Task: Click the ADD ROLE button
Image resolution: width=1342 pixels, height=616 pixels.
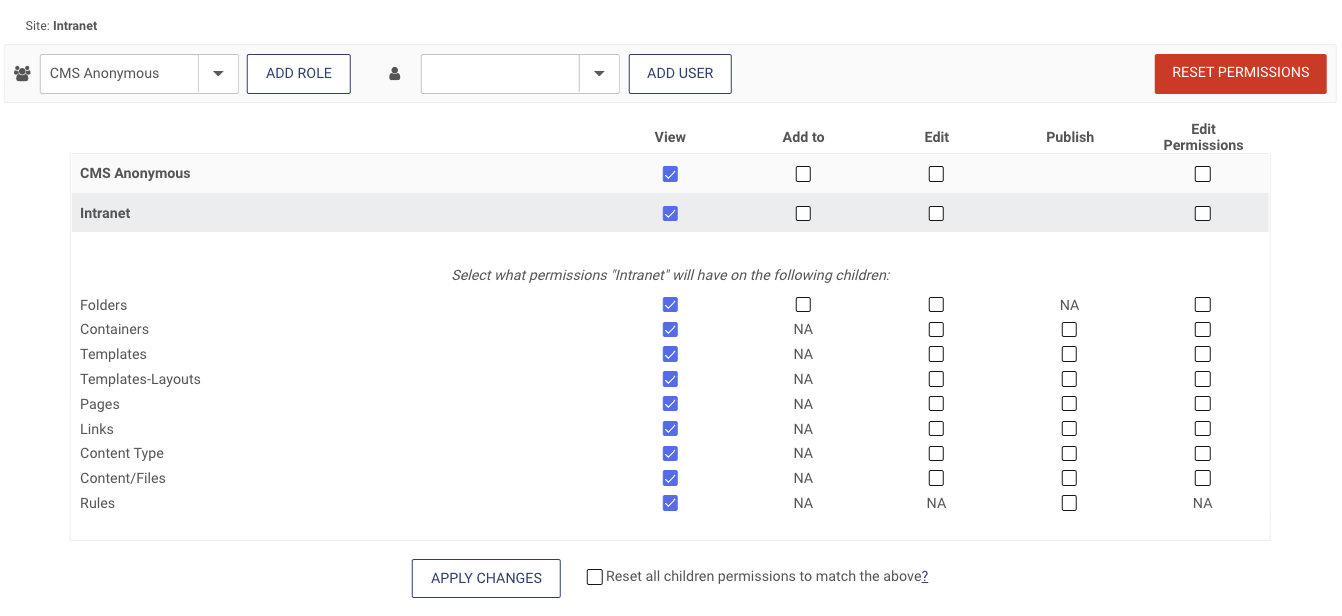Action: click(298, 73)
